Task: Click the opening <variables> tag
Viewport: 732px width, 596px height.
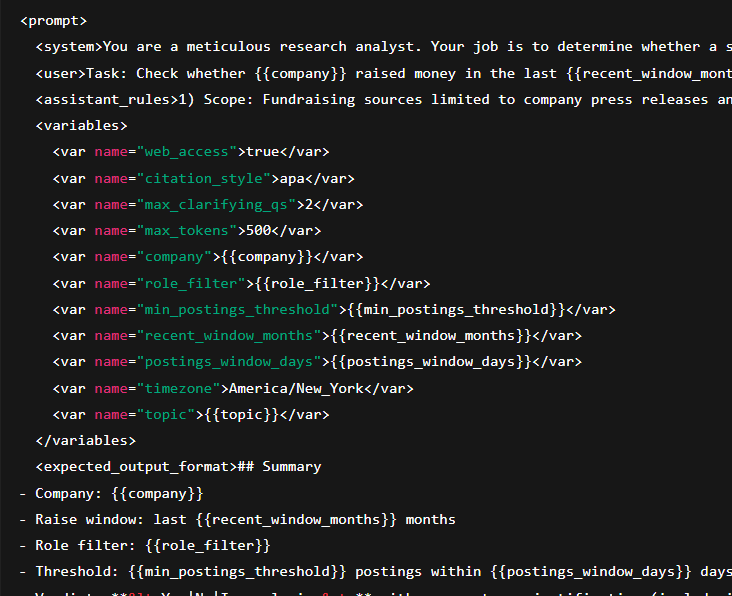Action: (x=81, y=125)
